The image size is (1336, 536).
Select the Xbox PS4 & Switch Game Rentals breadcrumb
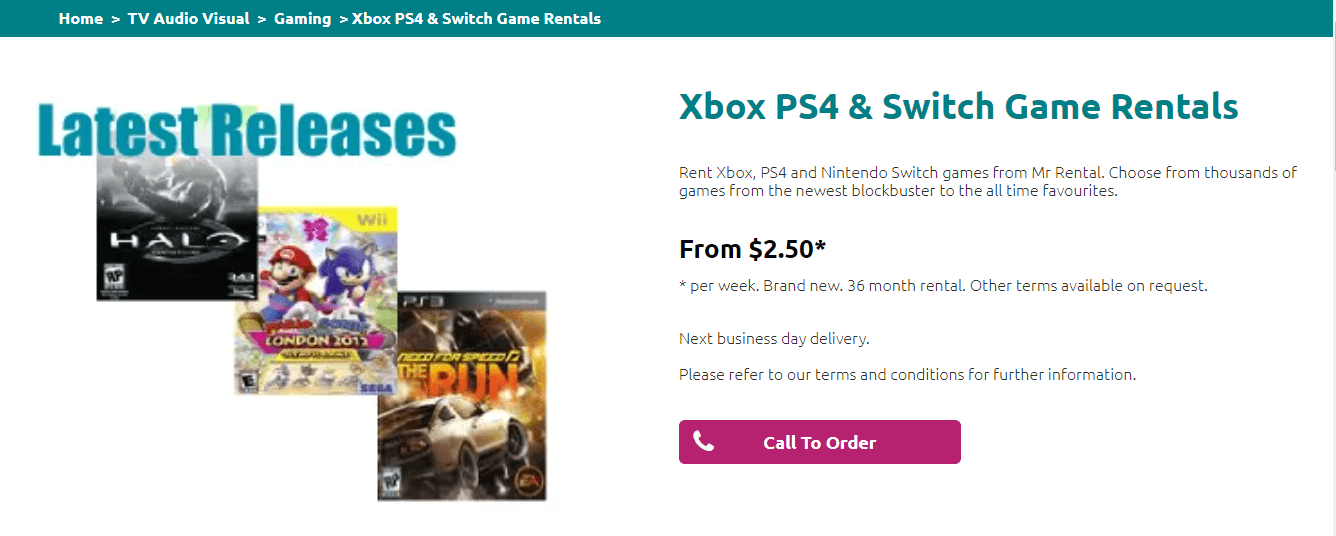point(477,19)
